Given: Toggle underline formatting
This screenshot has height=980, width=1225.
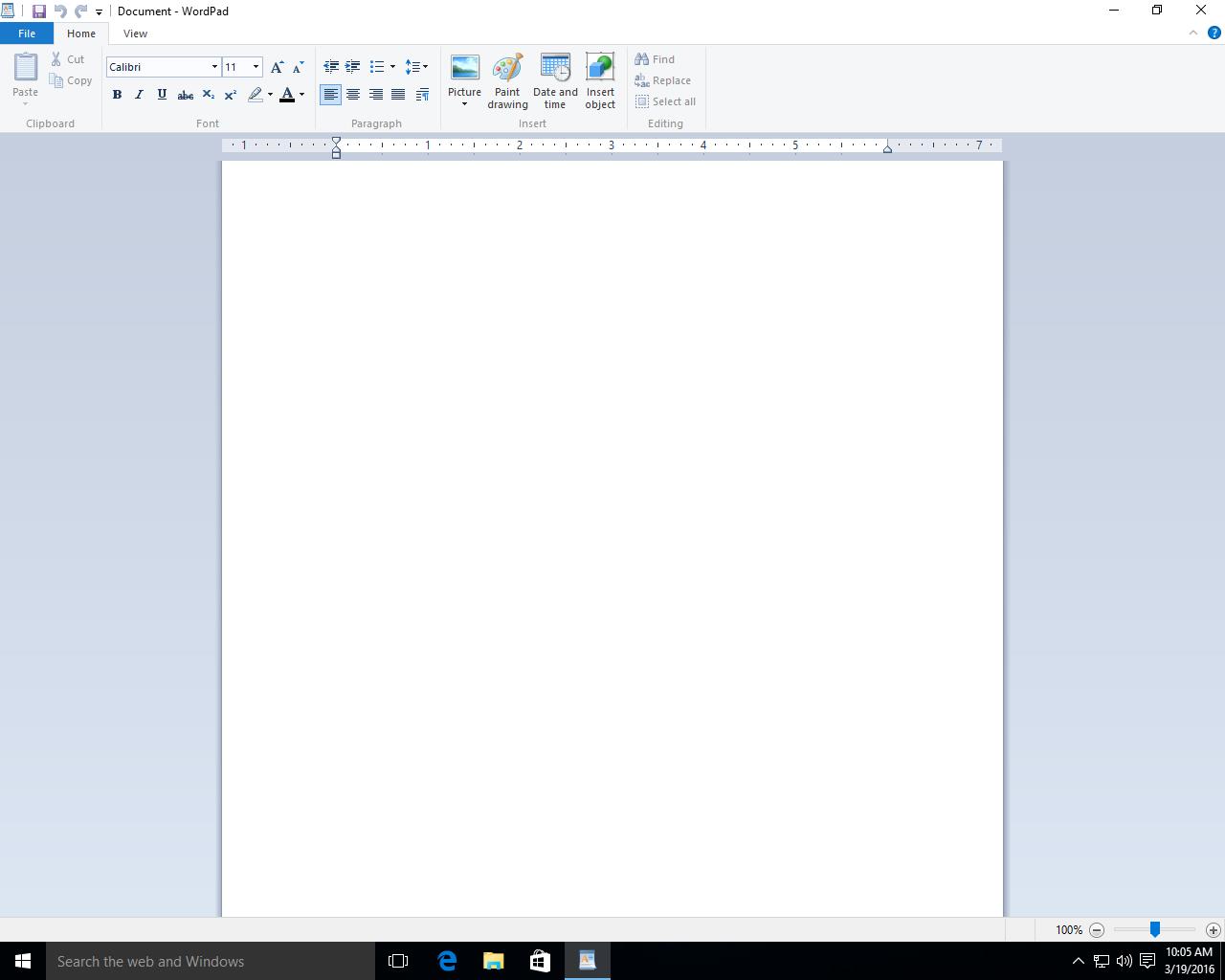Looking at the screenshot, I should tap(162, 95).
